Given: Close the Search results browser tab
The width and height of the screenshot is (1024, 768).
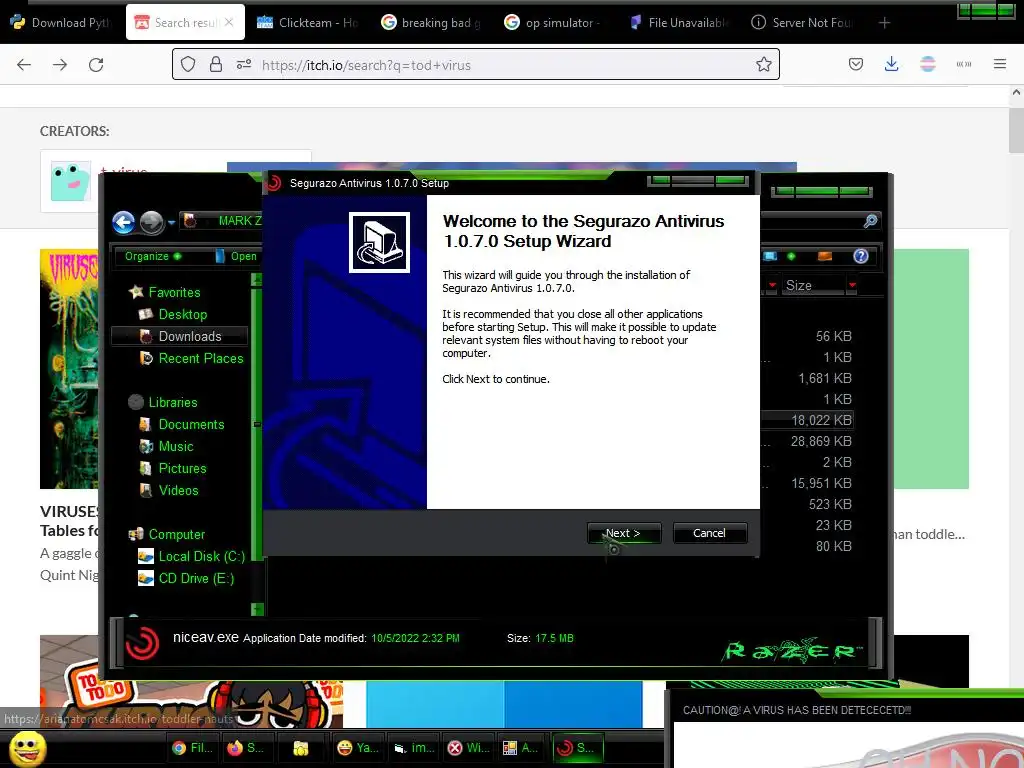Looking at the screenshot, I should 229,22.
